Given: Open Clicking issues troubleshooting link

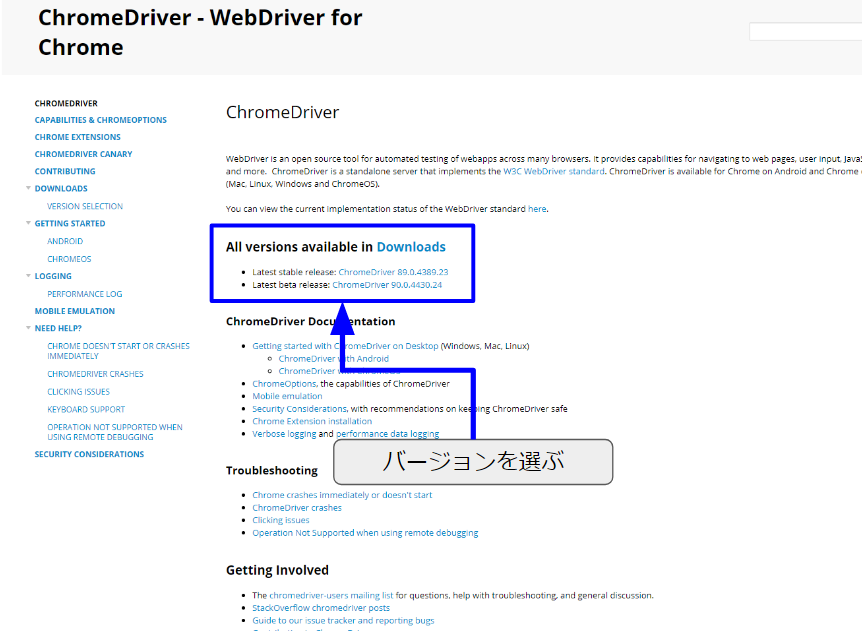Looking at the screenshot, I should pos(281,520).
